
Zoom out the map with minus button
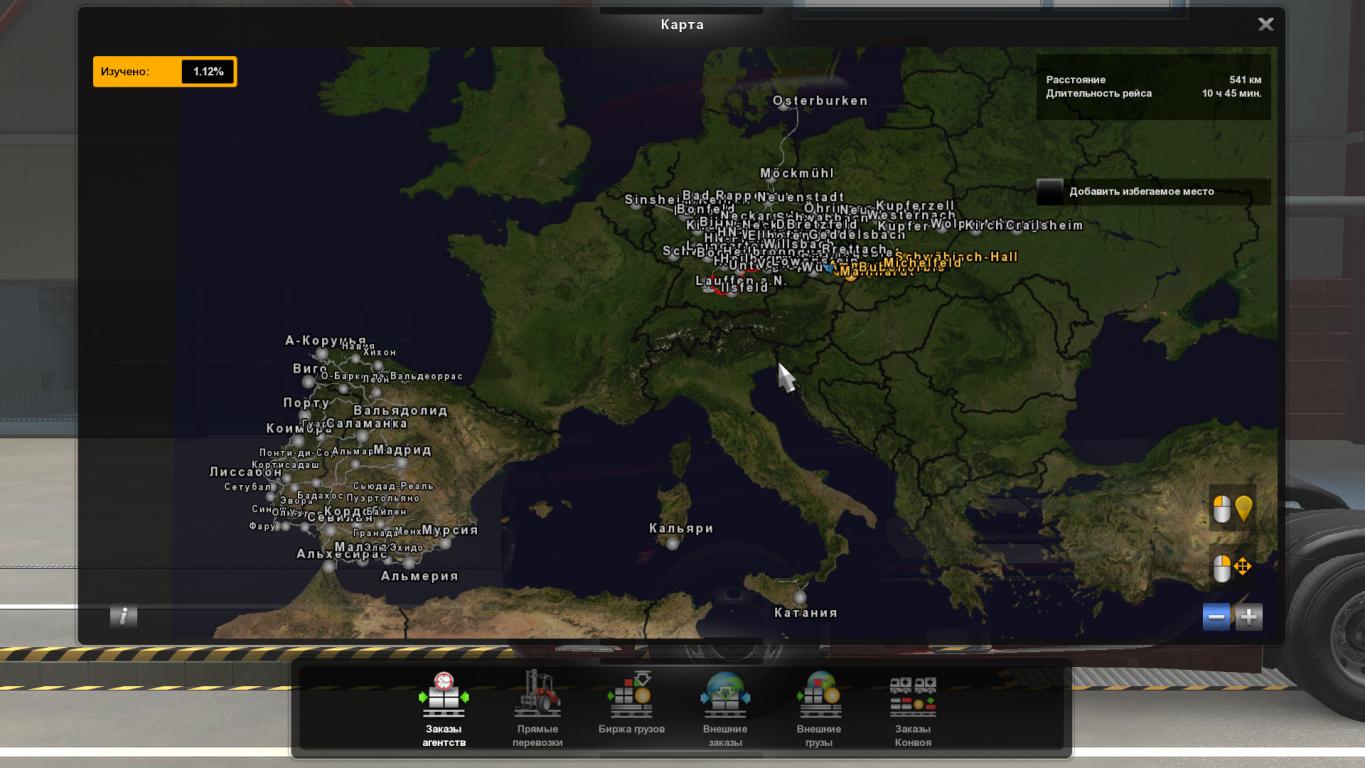[1217, 617]
